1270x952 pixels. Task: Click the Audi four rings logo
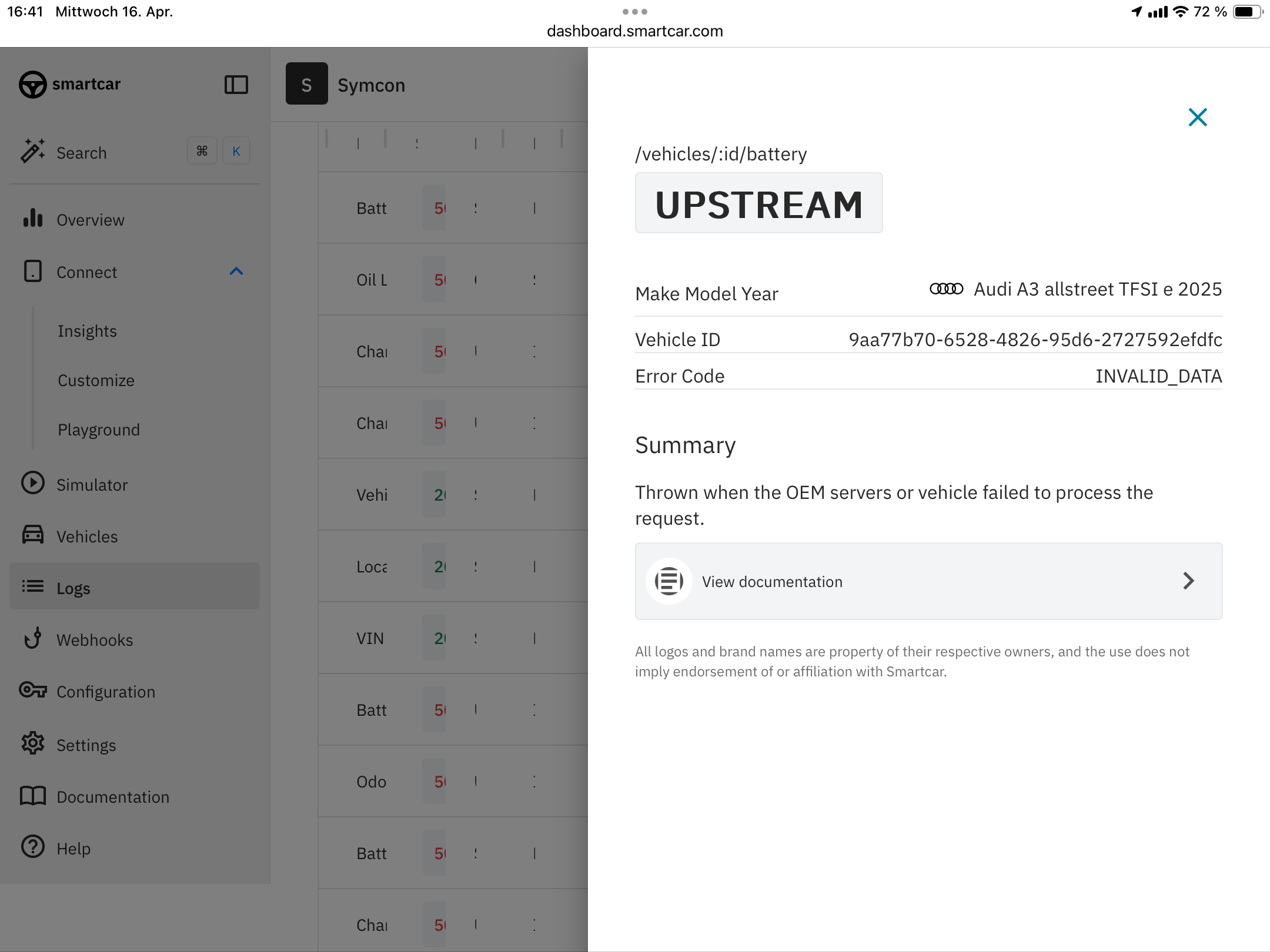[947, 289]
